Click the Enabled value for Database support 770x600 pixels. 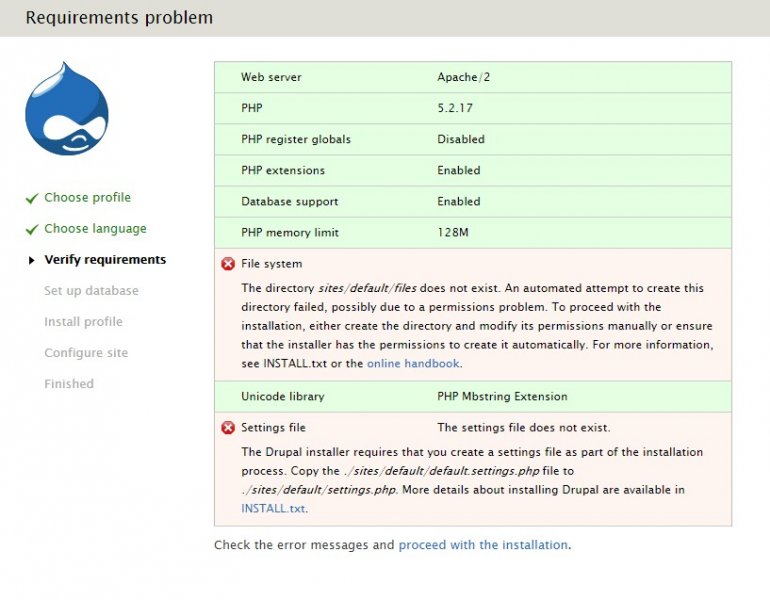pyautogui.click(x=459, y=201)
